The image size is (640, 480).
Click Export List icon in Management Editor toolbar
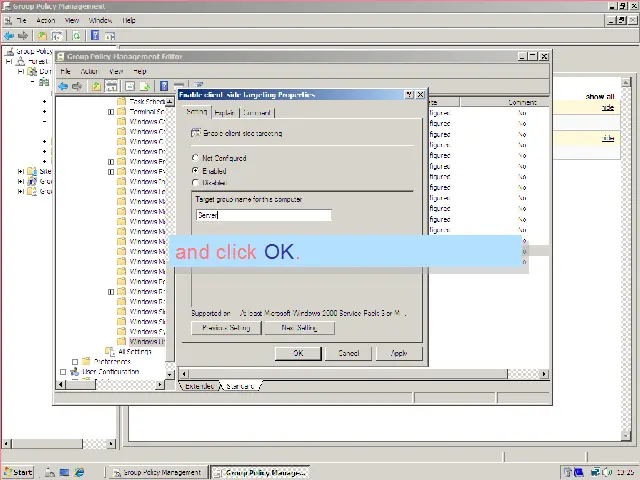click(x=145, y=86)
